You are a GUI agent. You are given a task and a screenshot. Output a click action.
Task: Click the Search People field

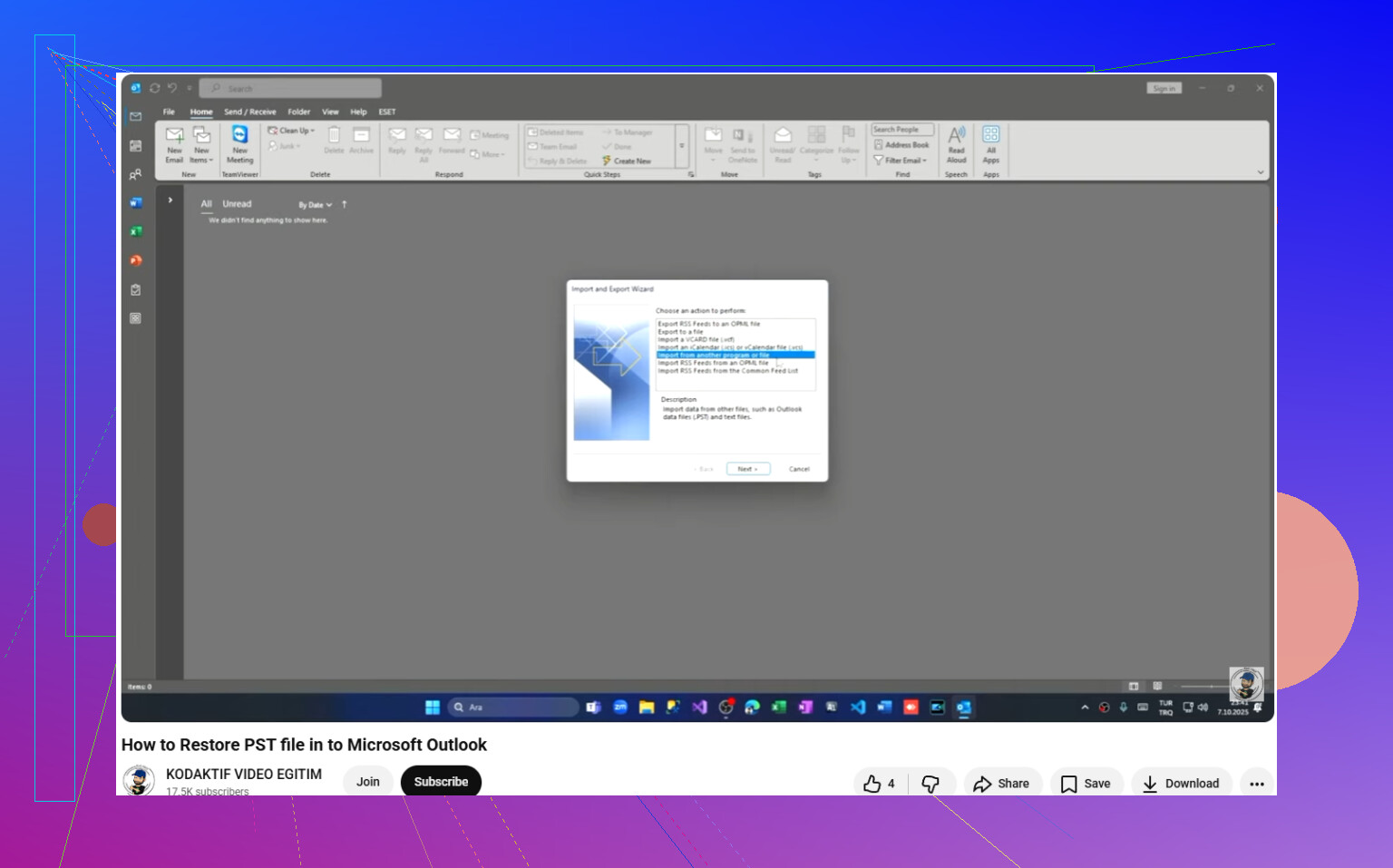pyautogui.click(x=902, y=130)
